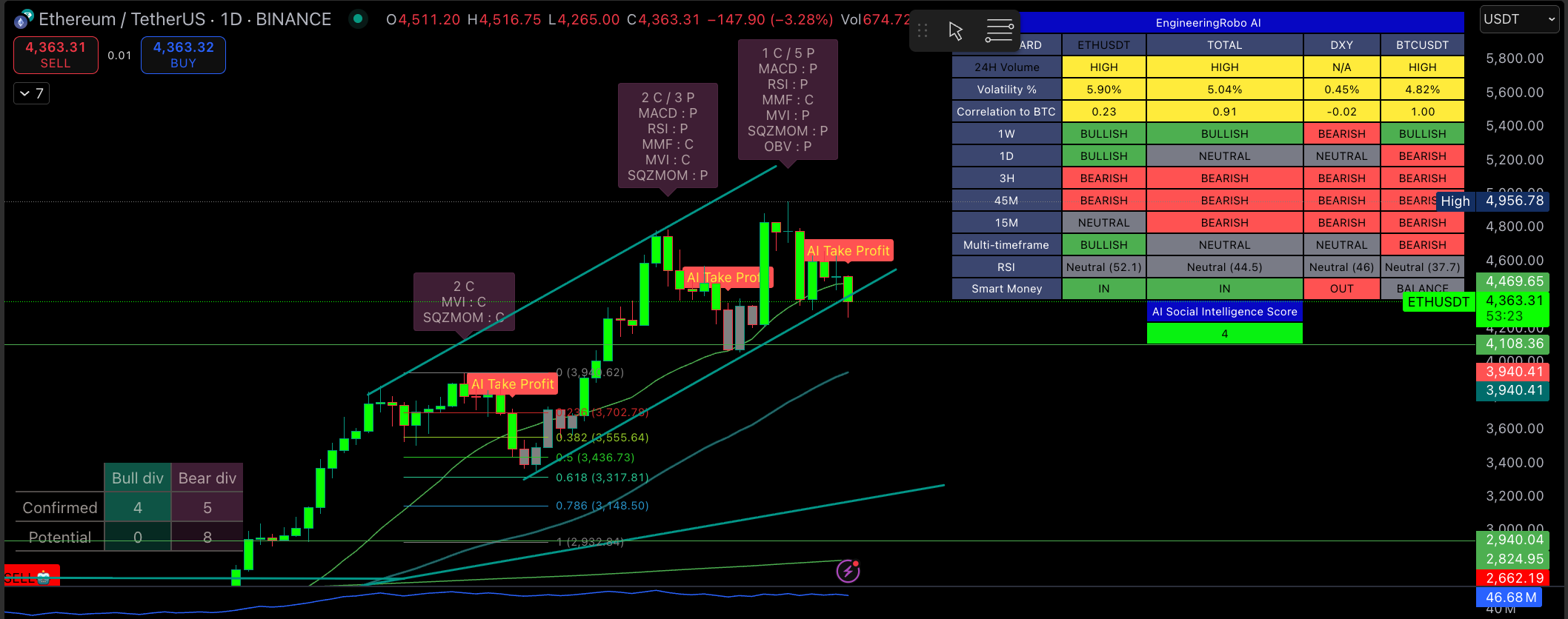The image size is (1568, 619).
Task: Click the green score cell showing 4
Action: pos(1224,334)
